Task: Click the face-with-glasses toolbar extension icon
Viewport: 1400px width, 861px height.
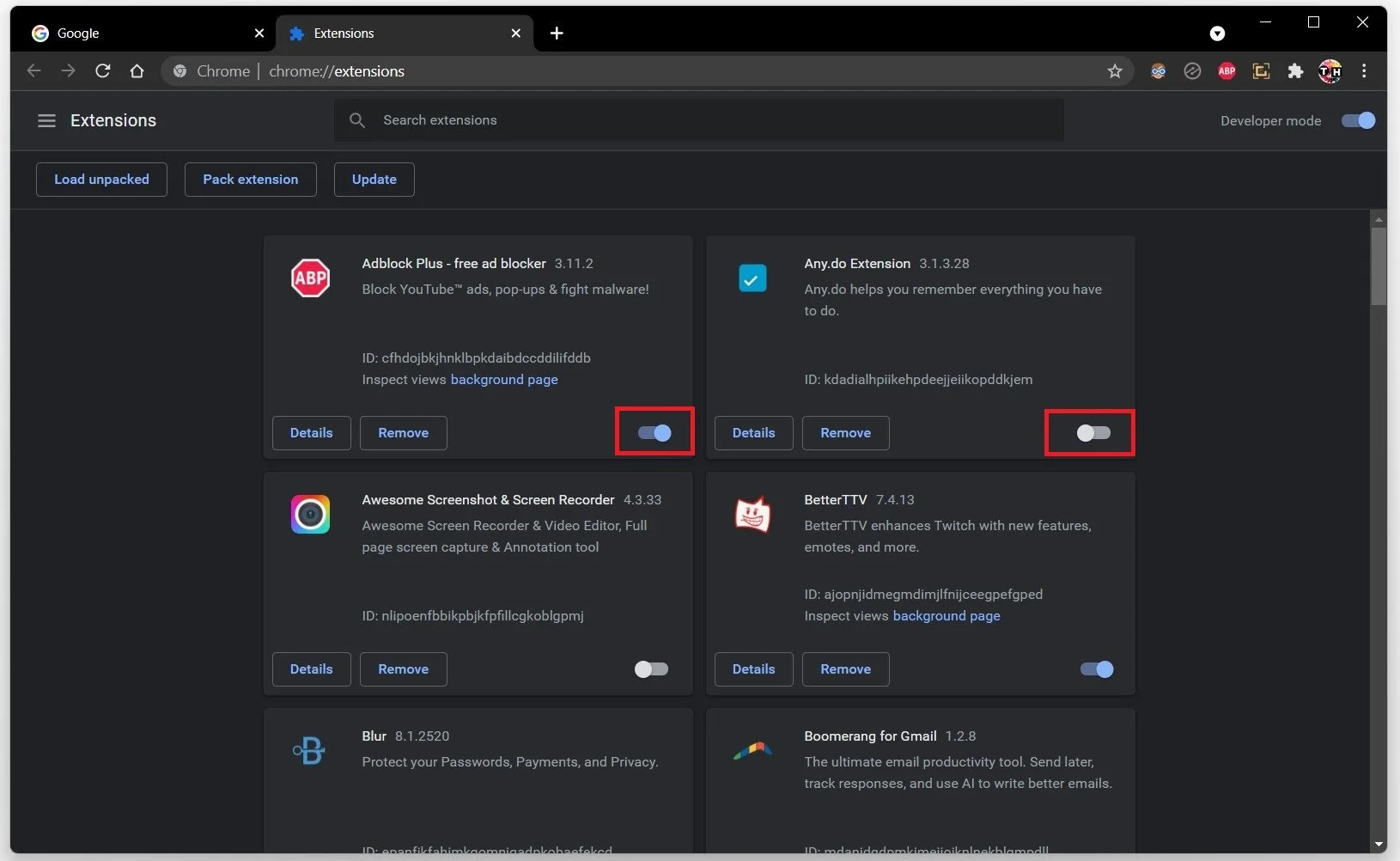Action: pos(1158,71)
